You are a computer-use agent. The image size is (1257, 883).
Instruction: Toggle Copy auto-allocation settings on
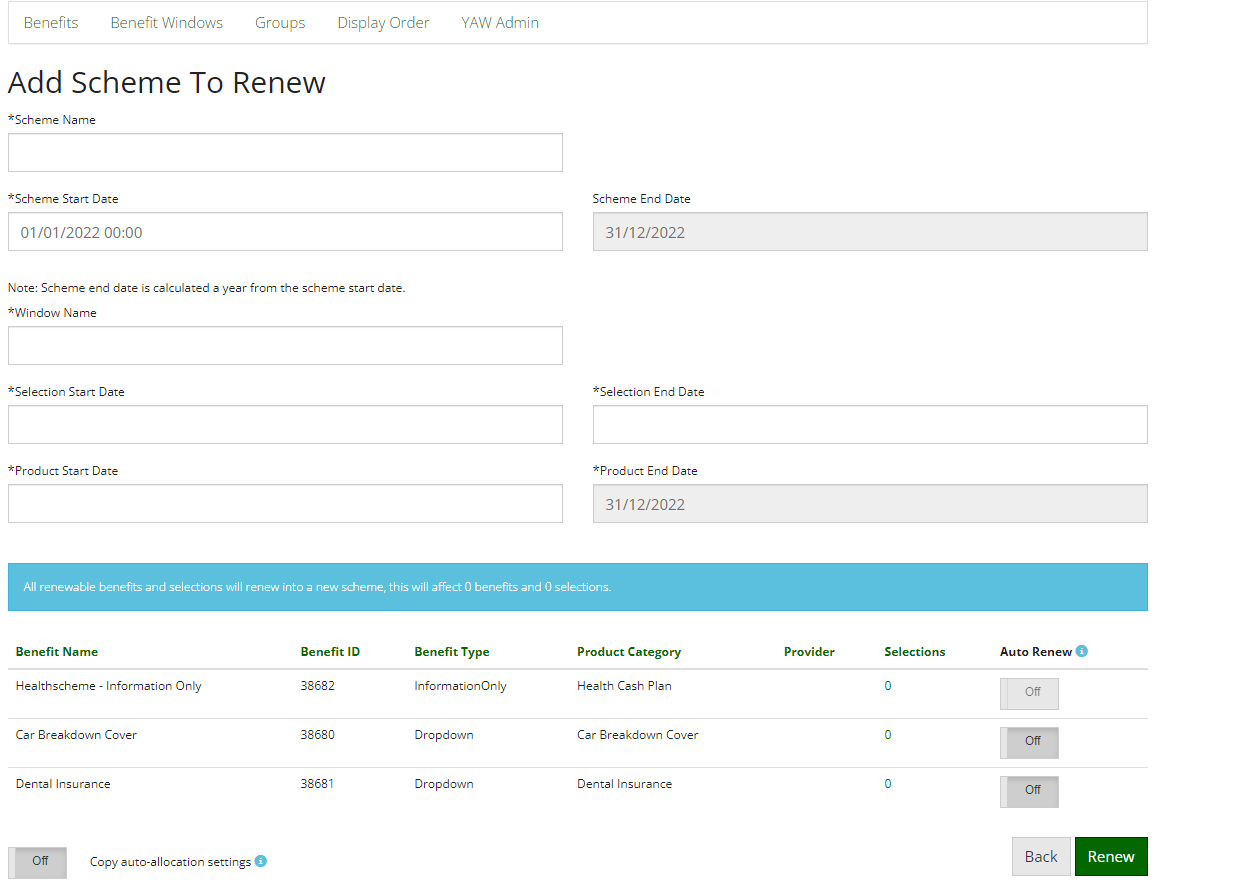coord(37,861)
